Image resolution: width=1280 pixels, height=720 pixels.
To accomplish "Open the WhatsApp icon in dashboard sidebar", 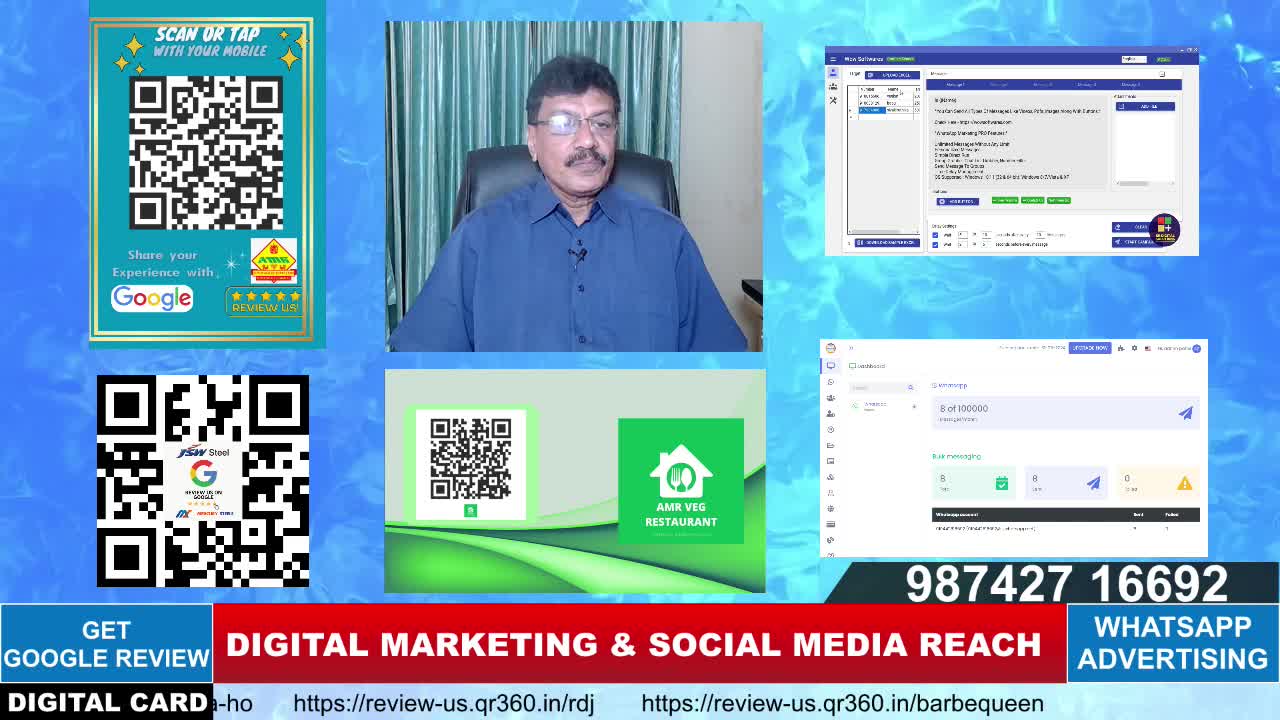I will pos(830,382).
